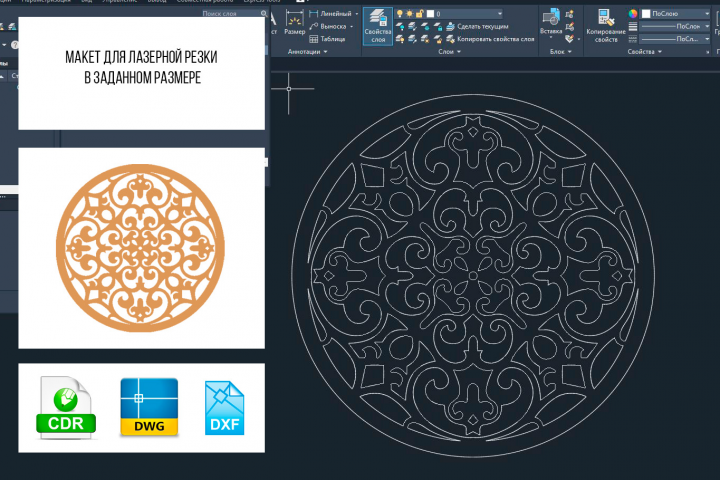Toggle layer lock with the padlock icon
The width and height of the screenshot is (720, 480).
tap(419, 14)
